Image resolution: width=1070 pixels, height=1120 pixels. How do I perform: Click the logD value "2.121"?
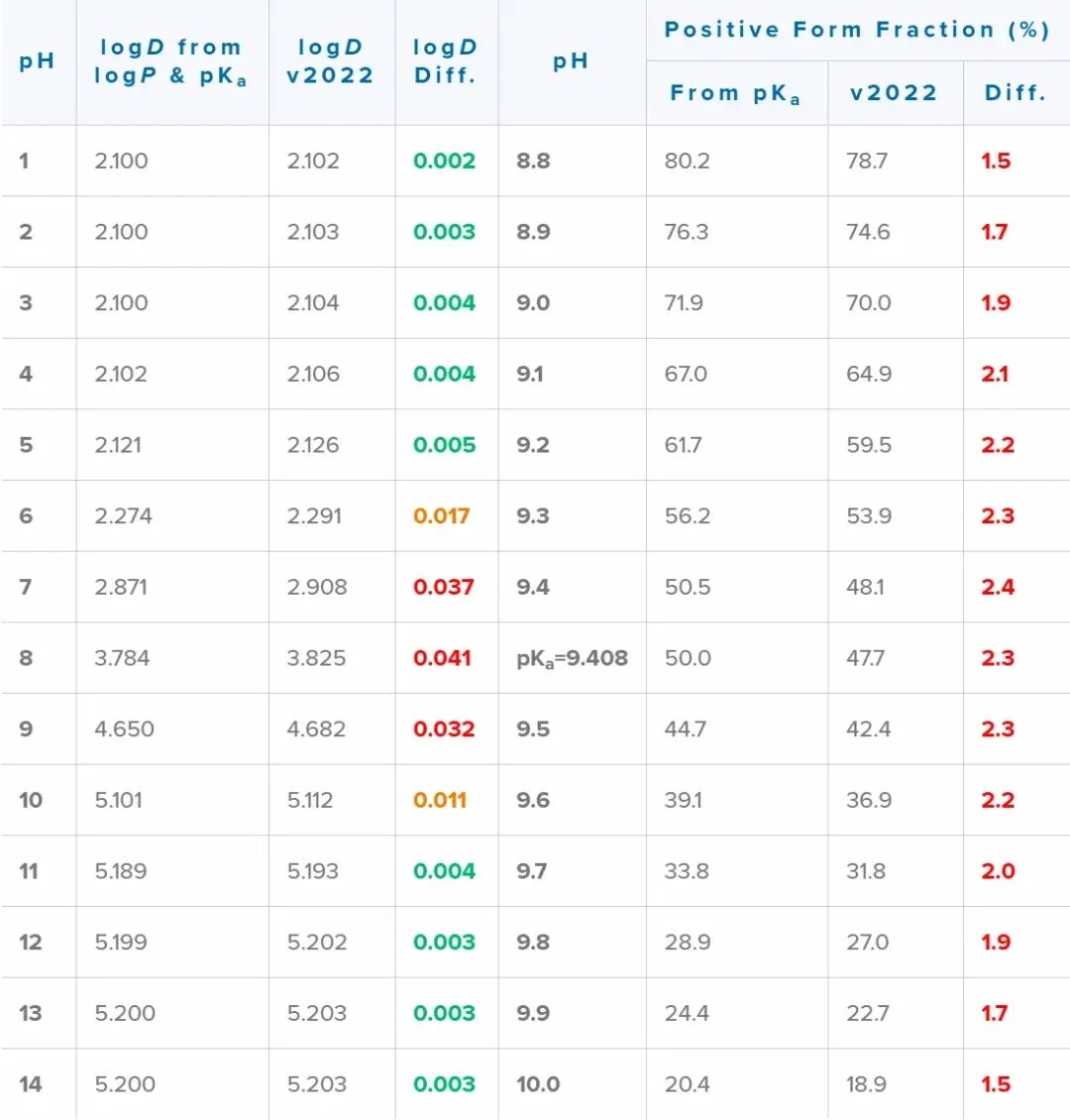coord(118,445)
